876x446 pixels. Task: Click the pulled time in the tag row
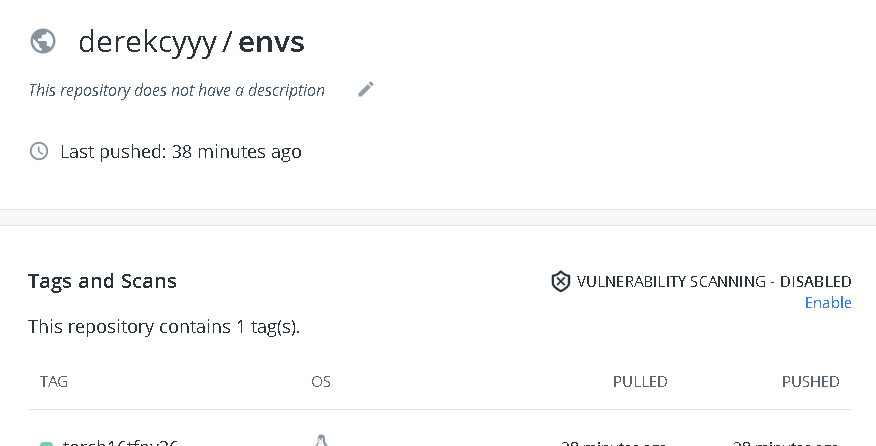(x=614, y=442)
